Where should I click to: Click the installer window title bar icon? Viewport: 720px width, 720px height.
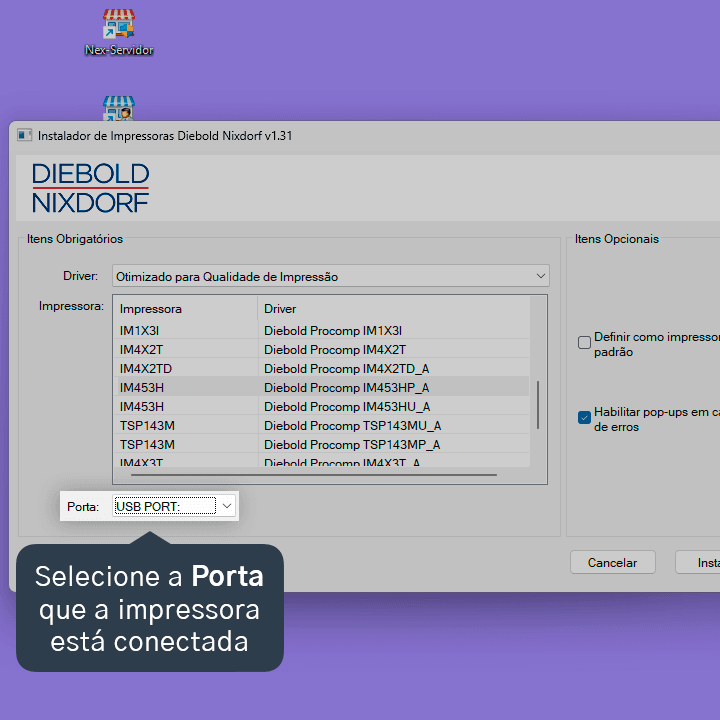pos(24,135)
